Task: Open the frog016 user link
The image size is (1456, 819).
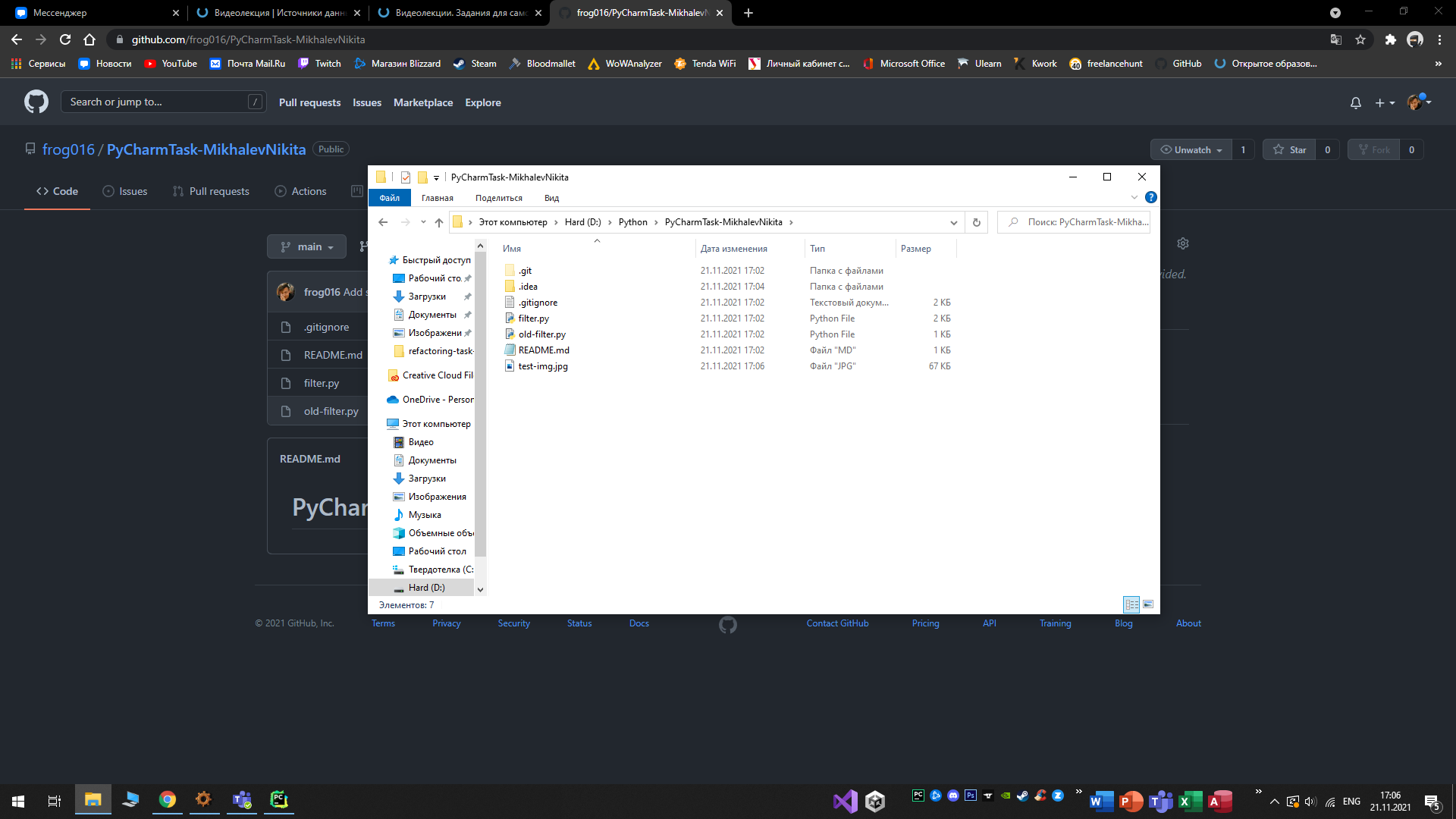Action: coord(68,149)
